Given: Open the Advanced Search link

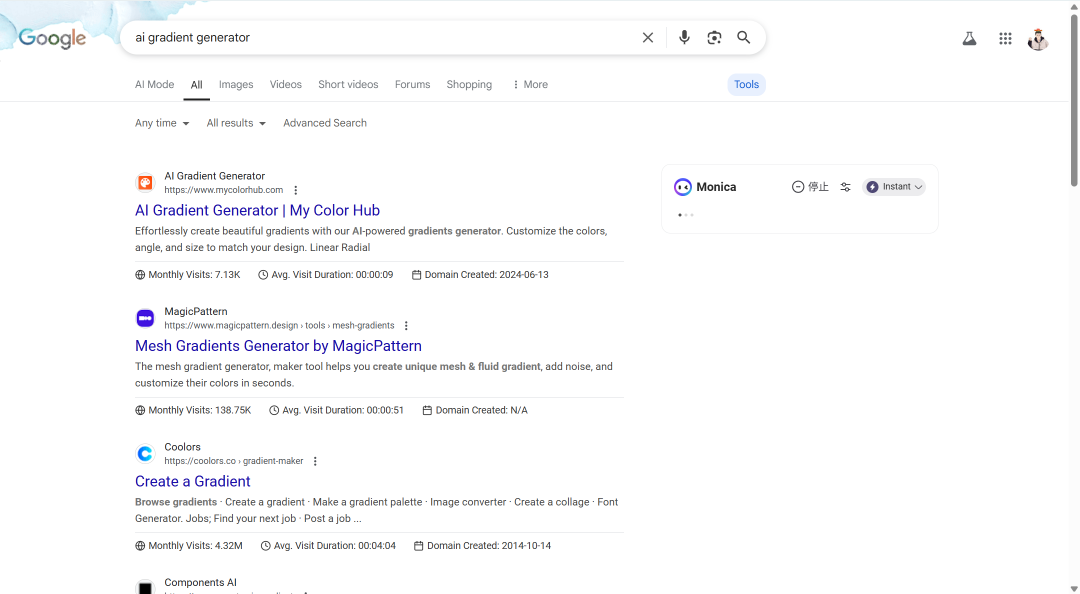Looking at the screenshot, I should pos(325,123).
